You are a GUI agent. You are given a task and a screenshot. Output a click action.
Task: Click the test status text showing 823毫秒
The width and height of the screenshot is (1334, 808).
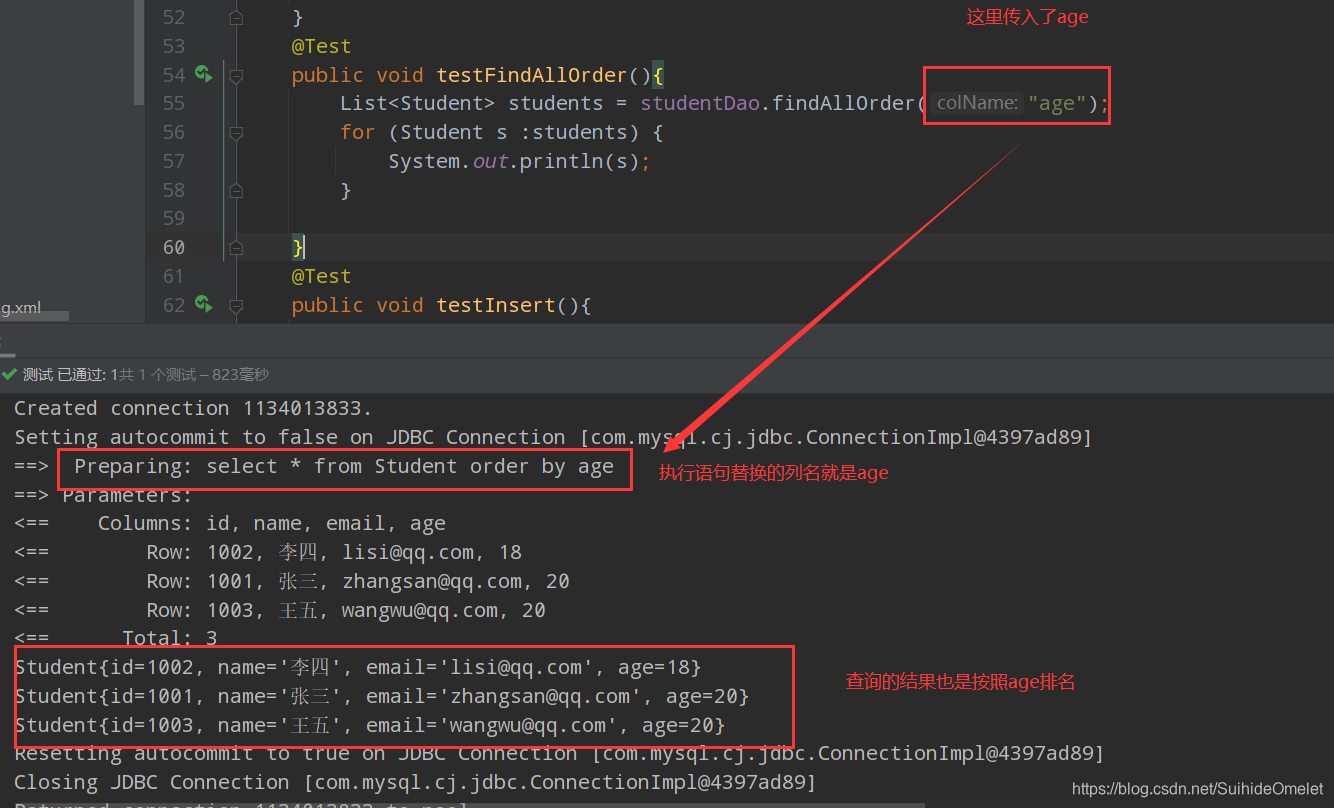coord(145,374)
